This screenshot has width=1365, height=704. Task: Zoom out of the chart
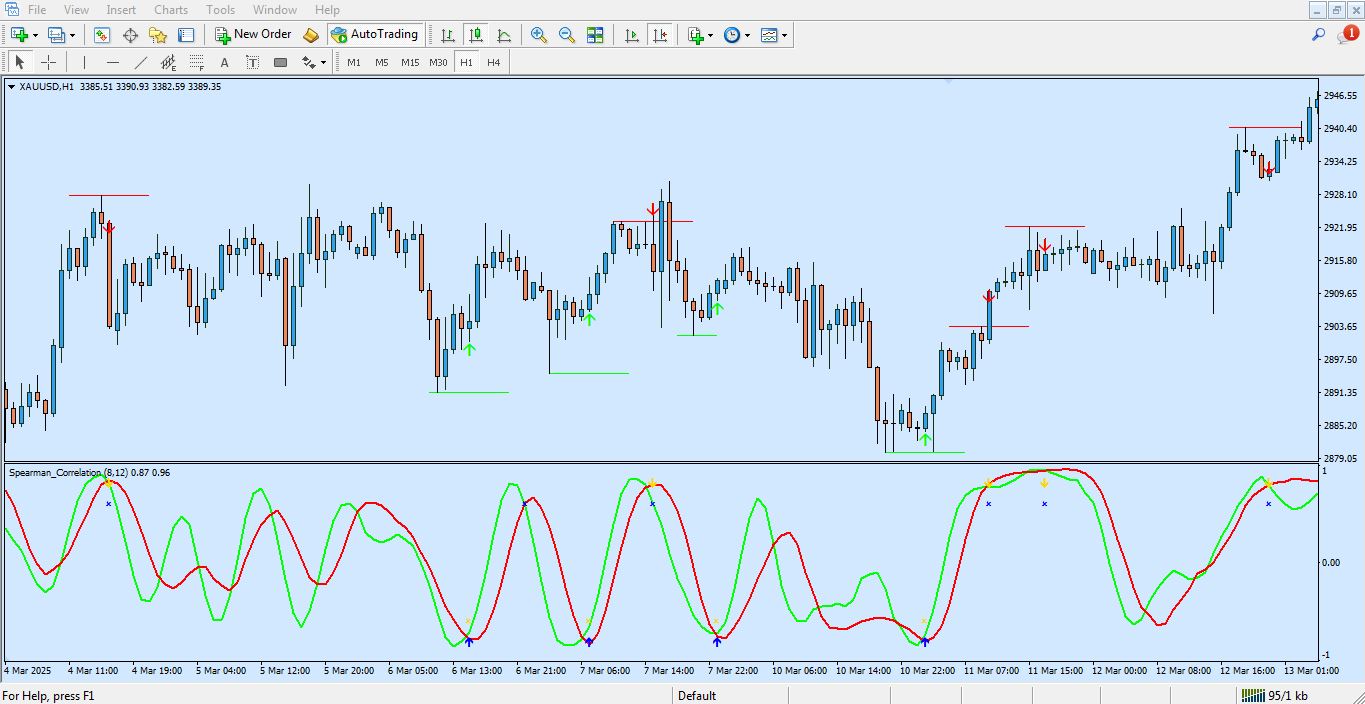point(567,35)
